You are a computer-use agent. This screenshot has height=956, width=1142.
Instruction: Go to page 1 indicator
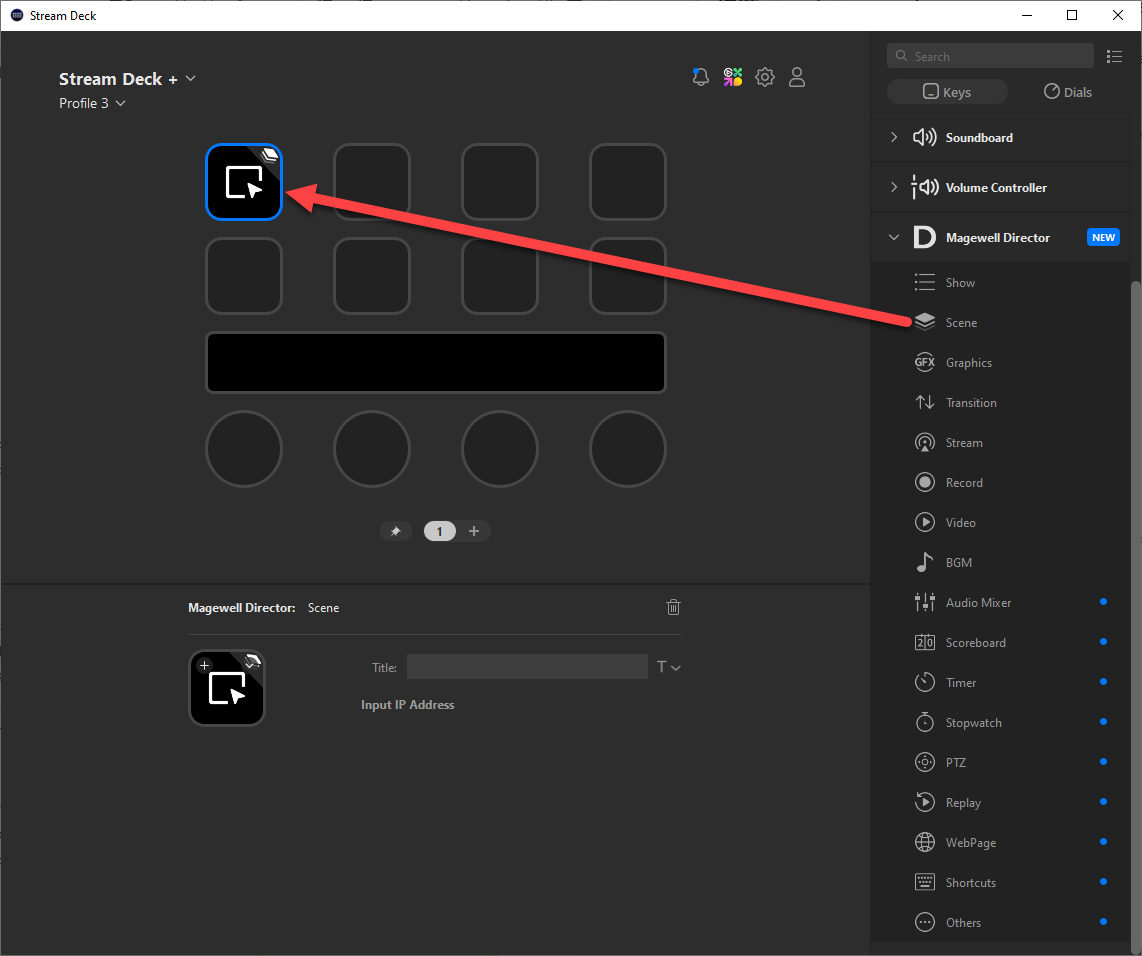(440, 532)
